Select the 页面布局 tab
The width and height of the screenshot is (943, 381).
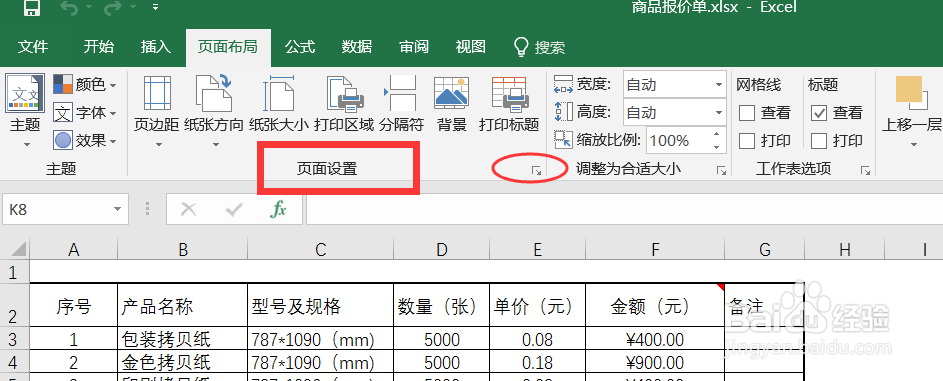coord(228,47)
